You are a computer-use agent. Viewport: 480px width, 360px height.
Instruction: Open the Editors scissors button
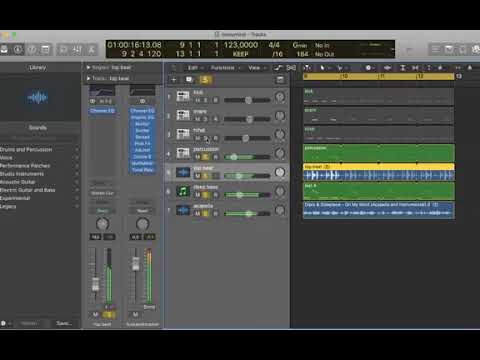point(91,50)
